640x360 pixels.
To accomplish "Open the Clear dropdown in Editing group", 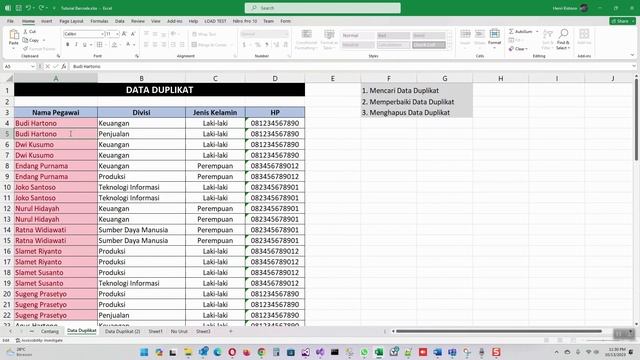I will click(x=518, y=49).
